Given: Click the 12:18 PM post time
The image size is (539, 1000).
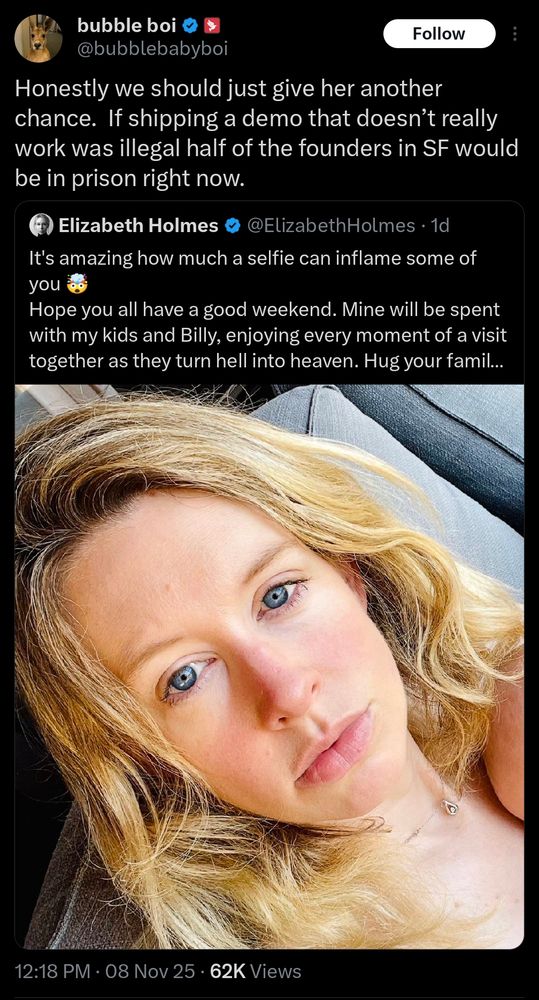Looking at the screenshot, I should tap(52, 971).
